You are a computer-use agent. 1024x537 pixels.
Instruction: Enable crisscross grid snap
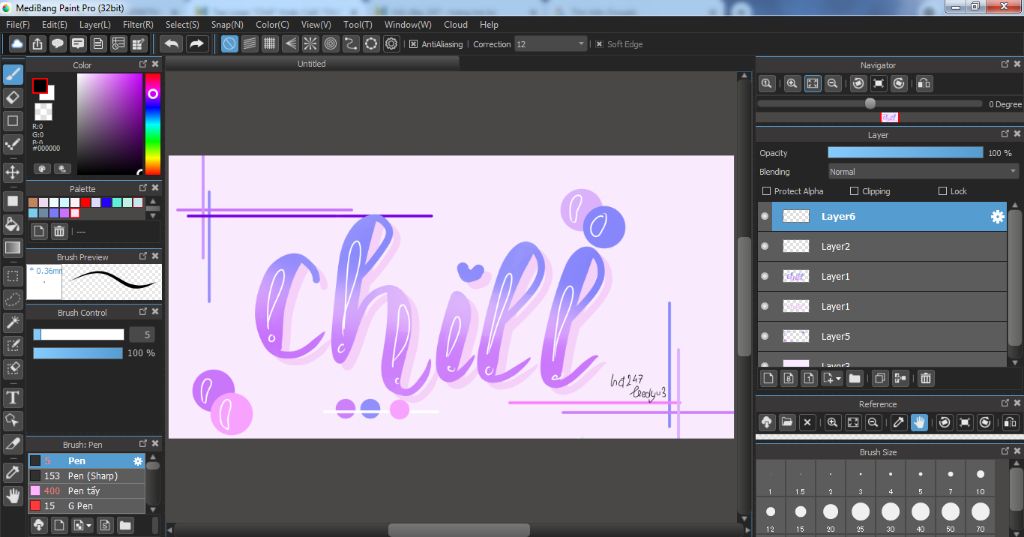(x=270, y=44)
